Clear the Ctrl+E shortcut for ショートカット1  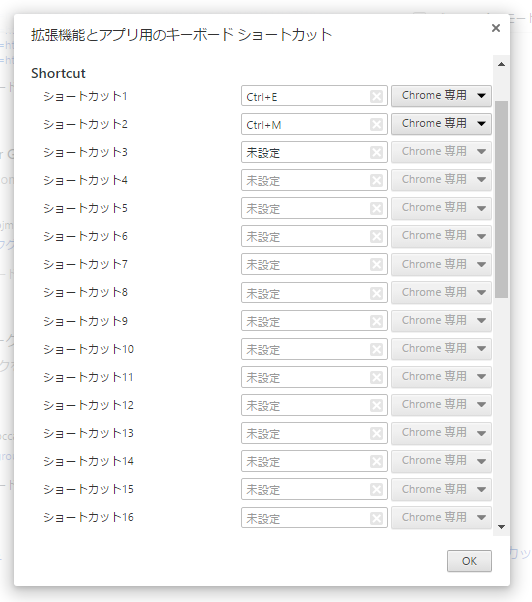pos(376,96)
